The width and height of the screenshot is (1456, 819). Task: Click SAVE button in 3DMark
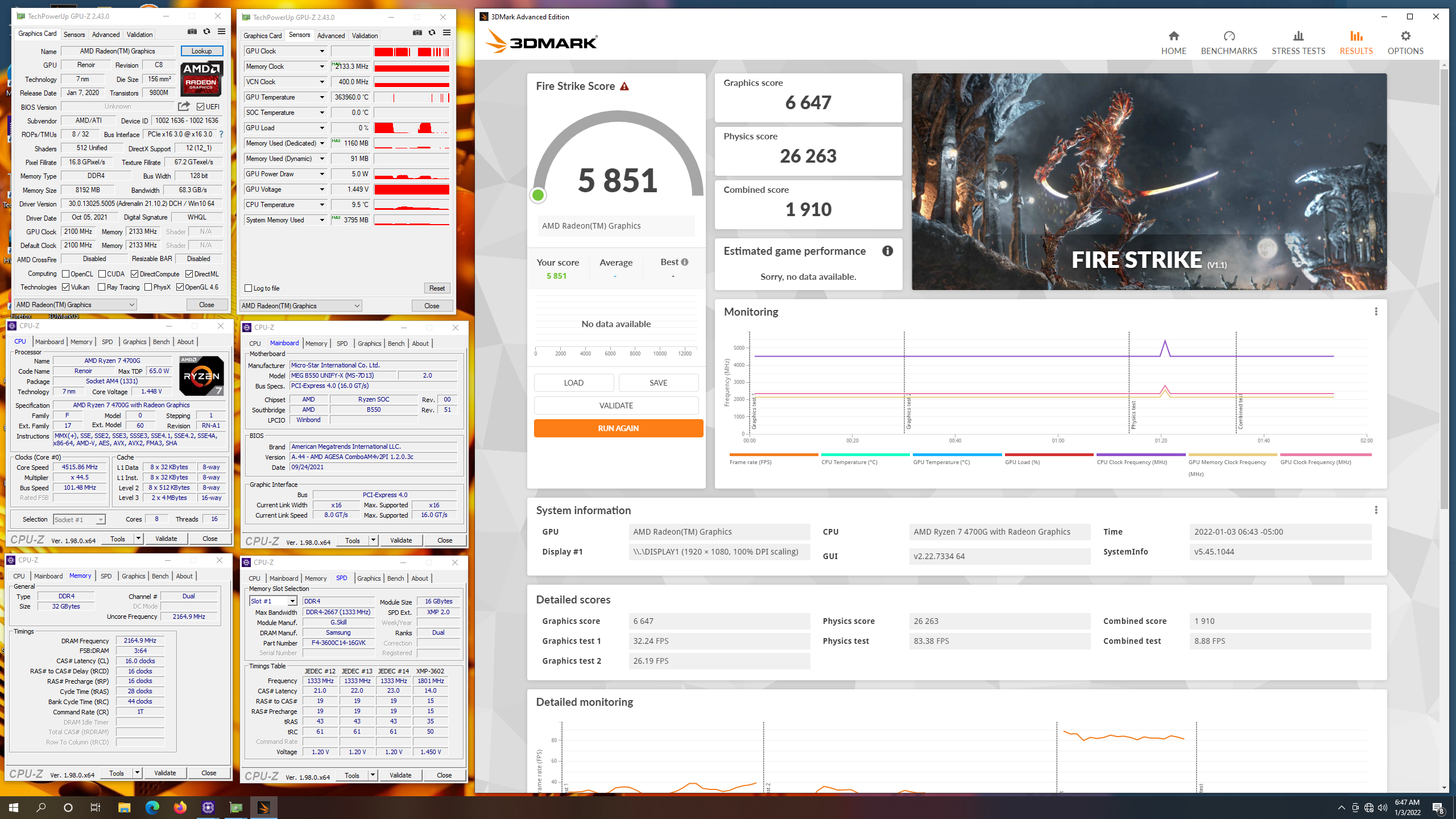pos(658,383)
